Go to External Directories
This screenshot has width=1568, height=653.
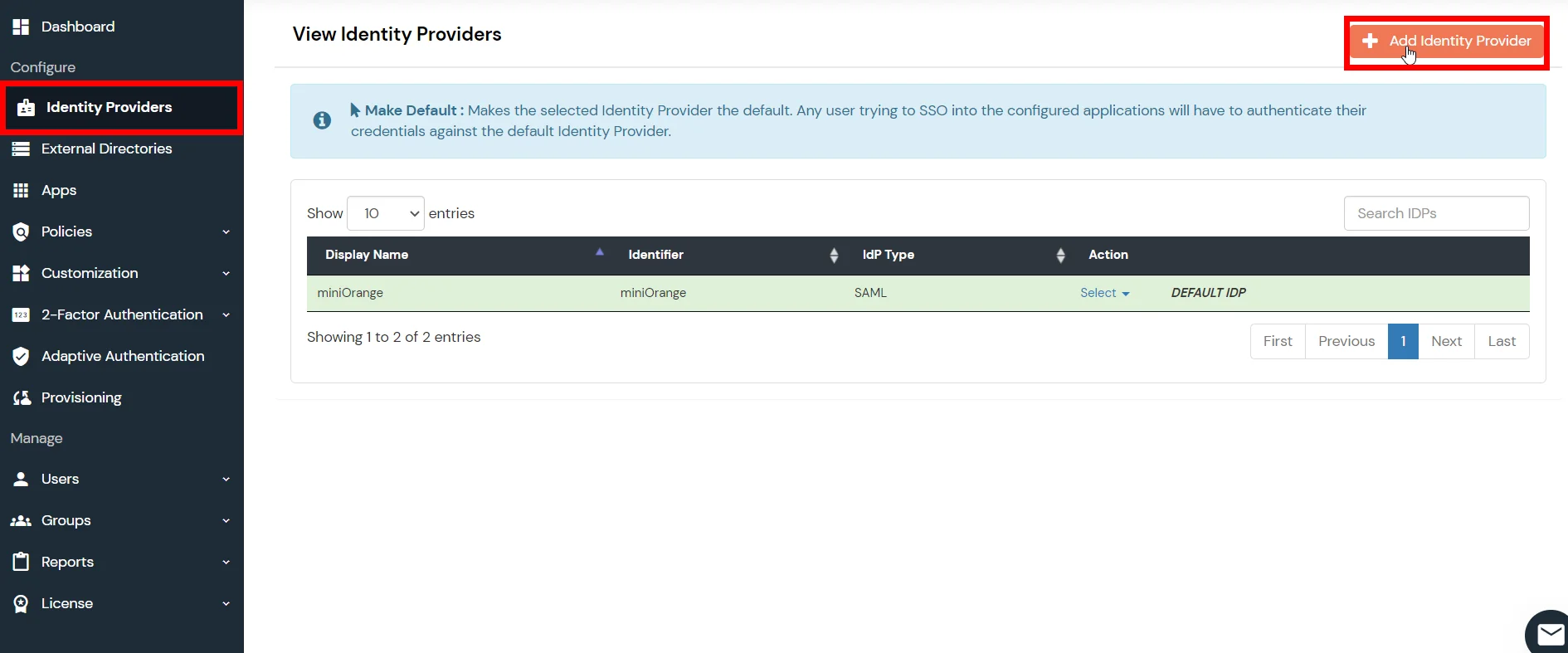(x=107, y=149)
